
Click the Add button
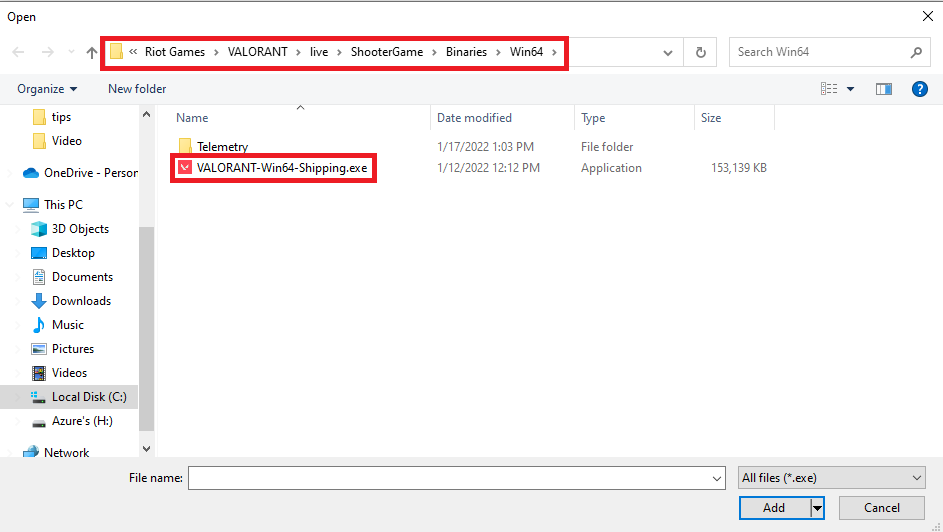774,508
